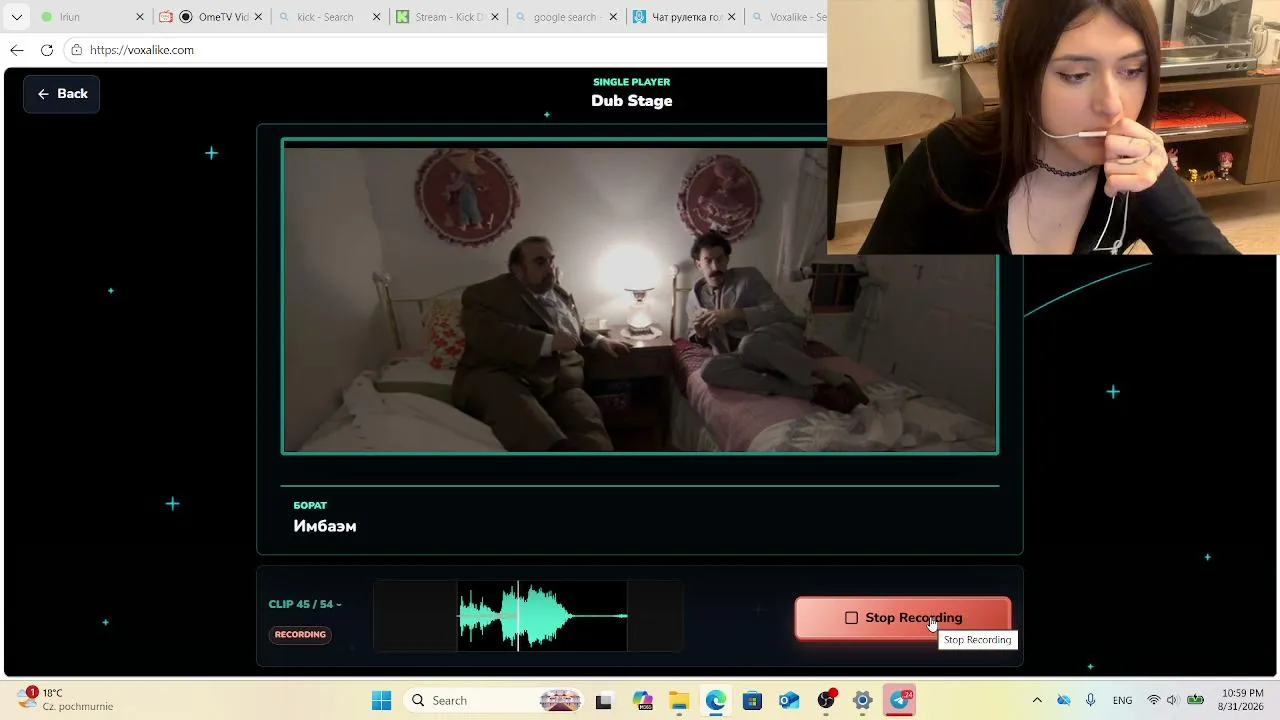1280x720 pixels.
Task: Open Telegram from the taskbar
Action: coord(900,700)
